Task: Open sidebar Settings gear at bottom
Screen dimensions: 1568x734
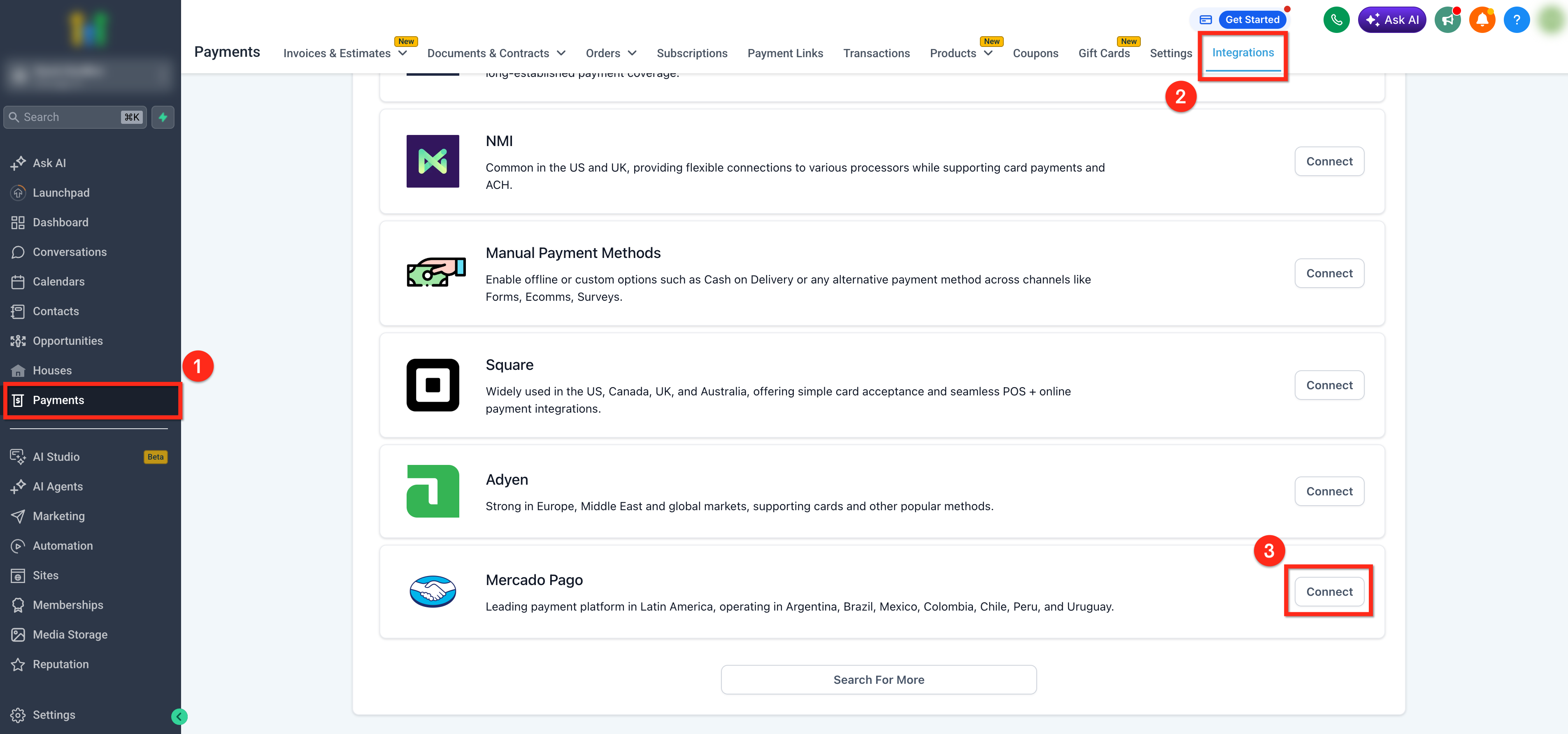Action: [54, 715]
